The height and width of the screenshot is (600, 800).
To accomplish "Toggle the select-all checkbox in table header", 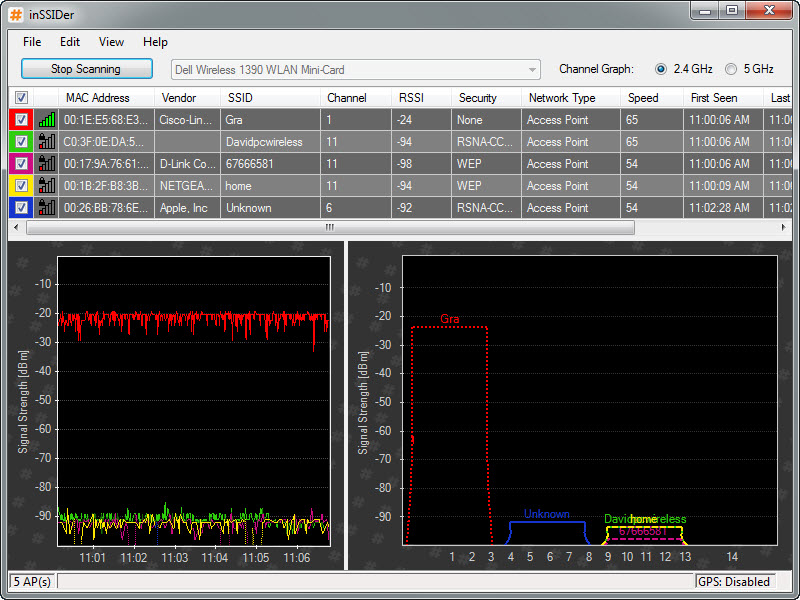I will 21,98.
